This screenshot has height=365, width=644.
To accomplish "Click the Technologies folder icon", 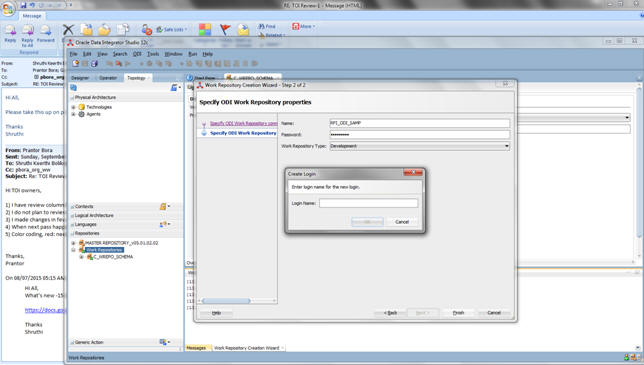I will [x=81, y=107].
